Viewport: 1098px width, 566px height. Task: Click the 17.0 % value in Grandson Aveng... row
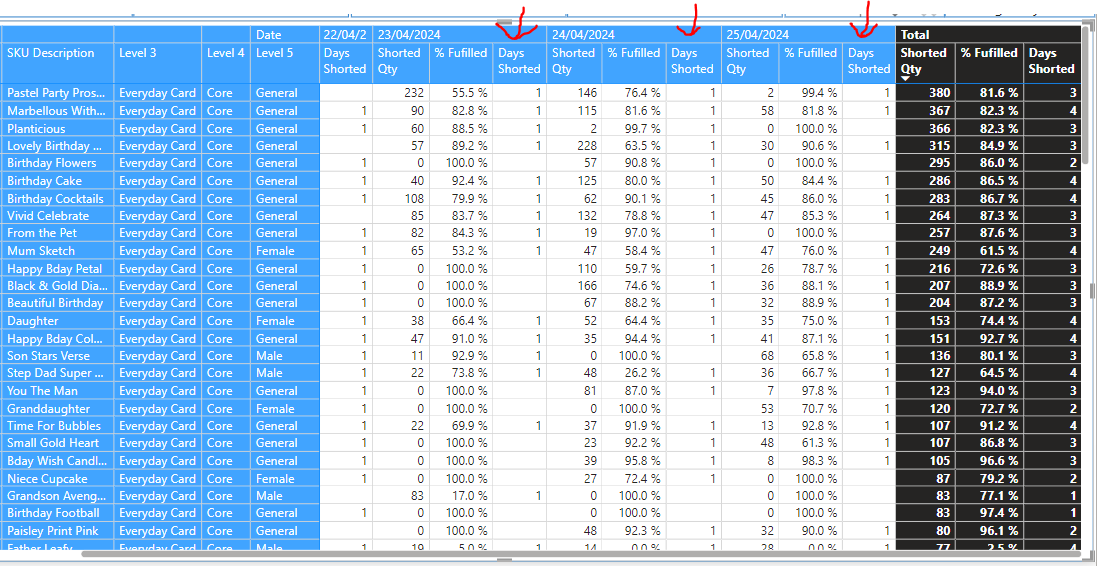point(469,495)
